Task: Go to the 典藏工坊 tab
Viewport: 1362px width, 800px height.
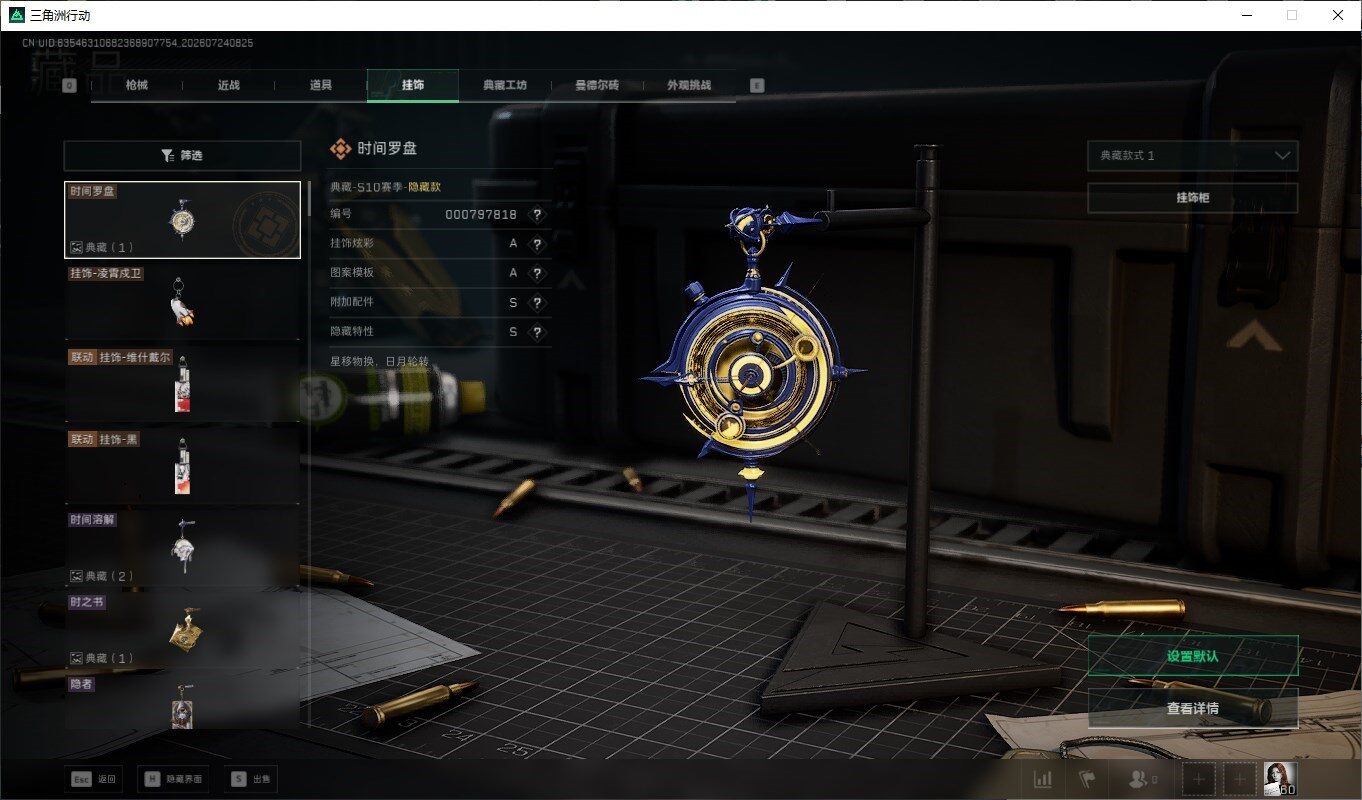Action: [x=505, y=85]
